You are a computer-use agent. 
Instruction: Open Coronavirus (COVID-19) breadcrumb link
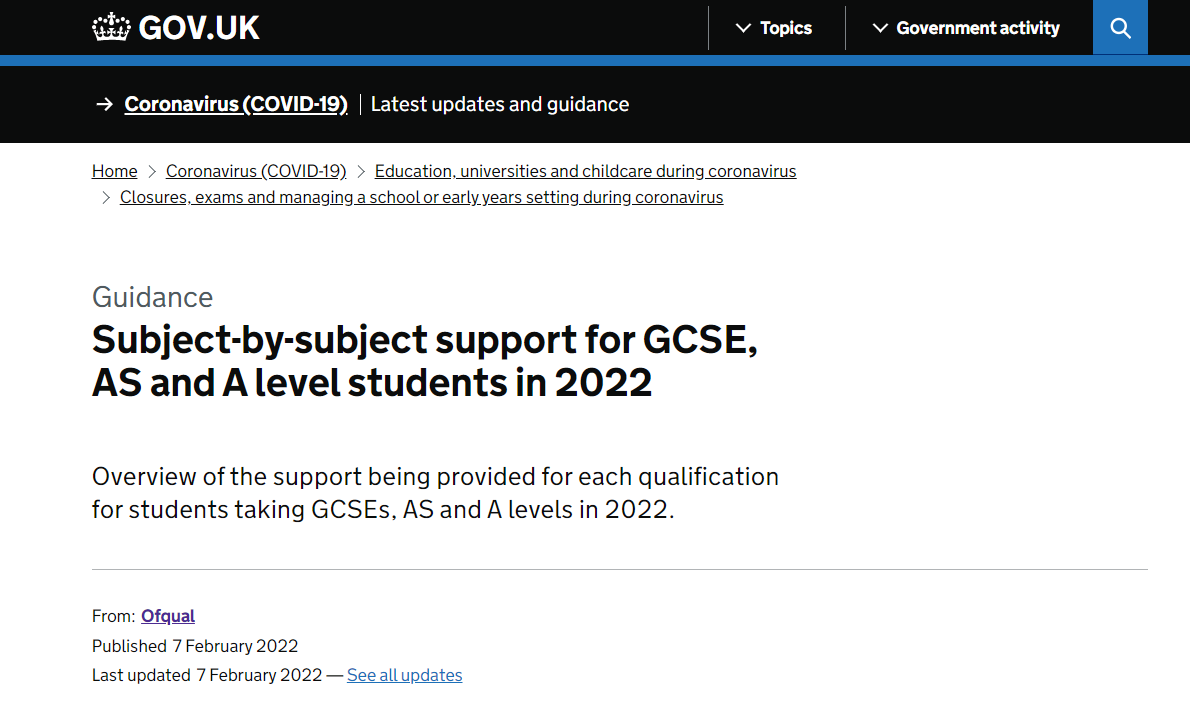pos(256,172)
